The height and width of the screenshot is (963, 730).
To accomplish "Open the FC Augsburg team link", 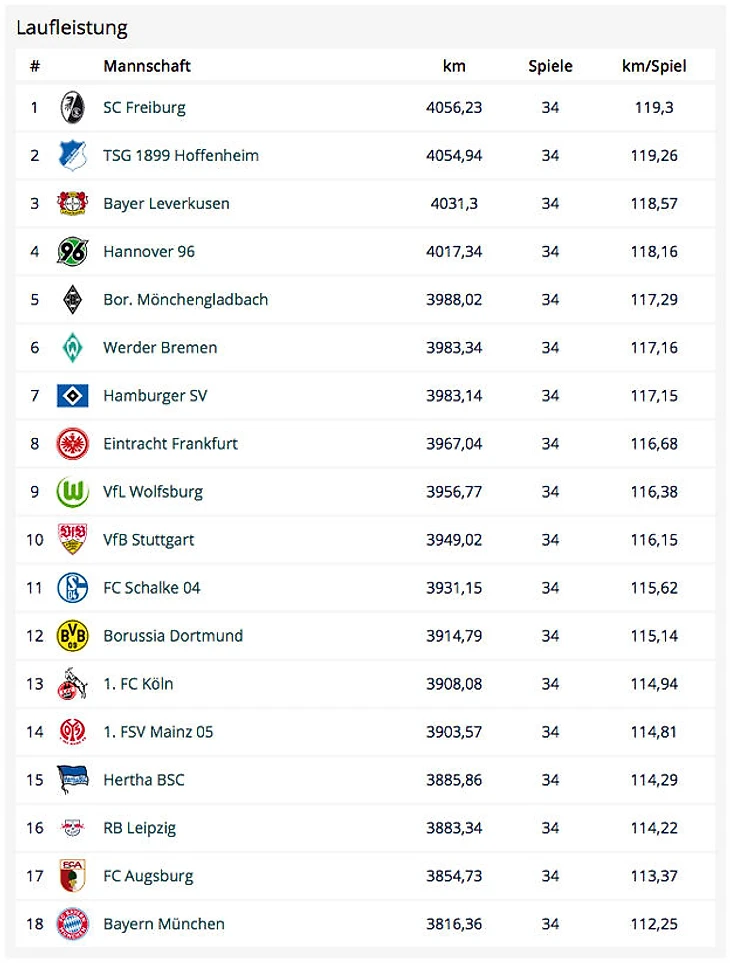I will click(x=148, y=876).
